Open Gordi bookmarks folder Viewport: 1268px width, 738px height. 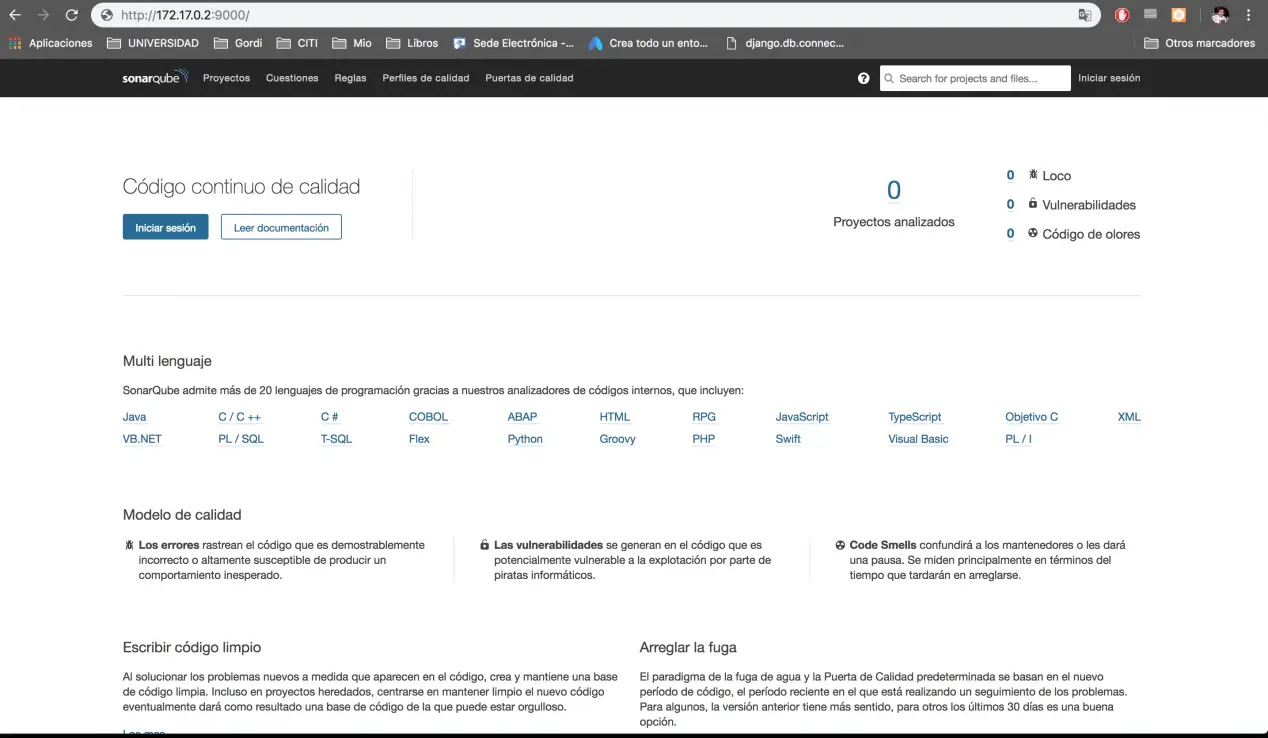(237, 43)
